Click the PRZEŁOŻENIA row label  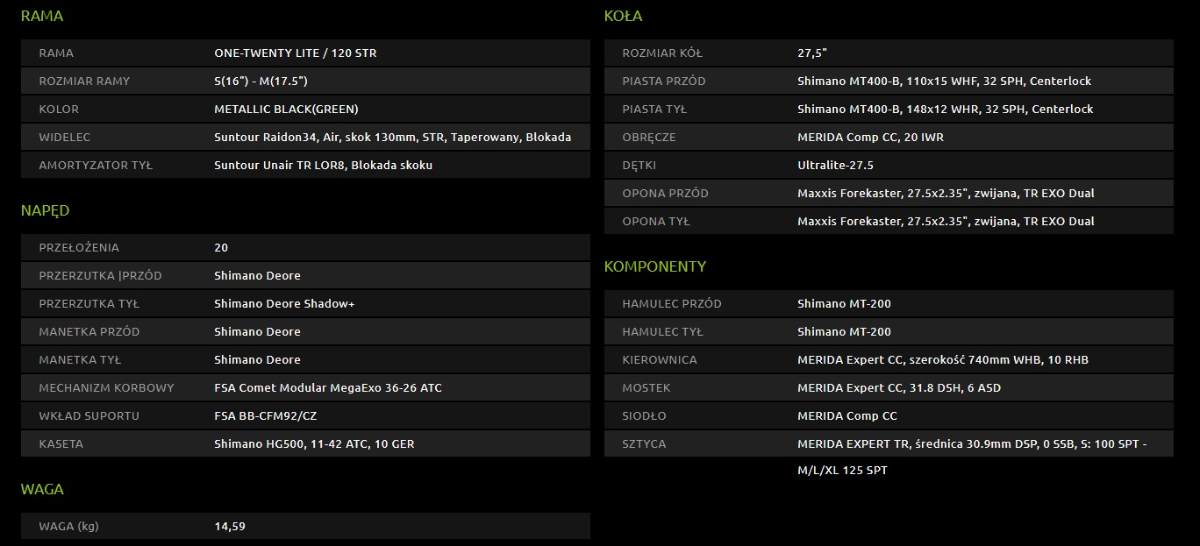click(78, 247)
